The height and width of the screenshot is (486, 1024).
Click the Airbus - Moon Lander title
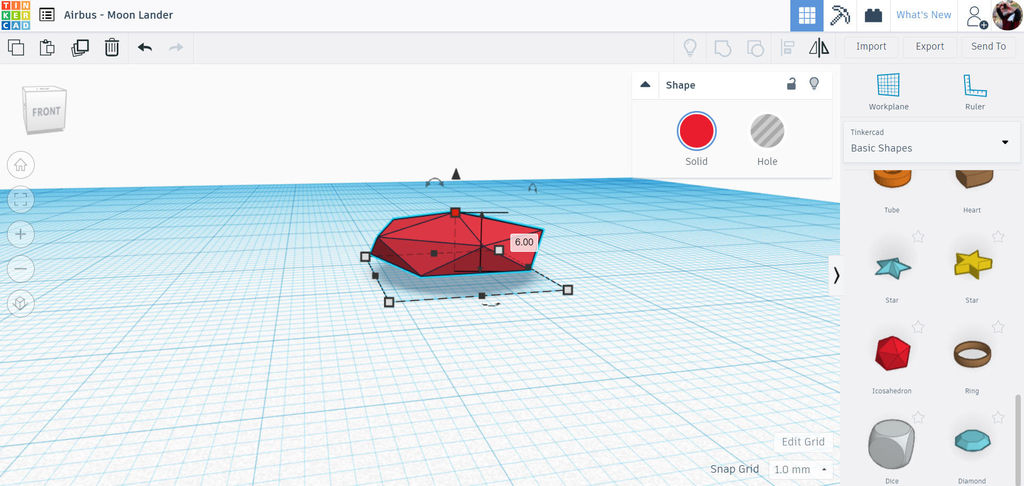[118, 14]
